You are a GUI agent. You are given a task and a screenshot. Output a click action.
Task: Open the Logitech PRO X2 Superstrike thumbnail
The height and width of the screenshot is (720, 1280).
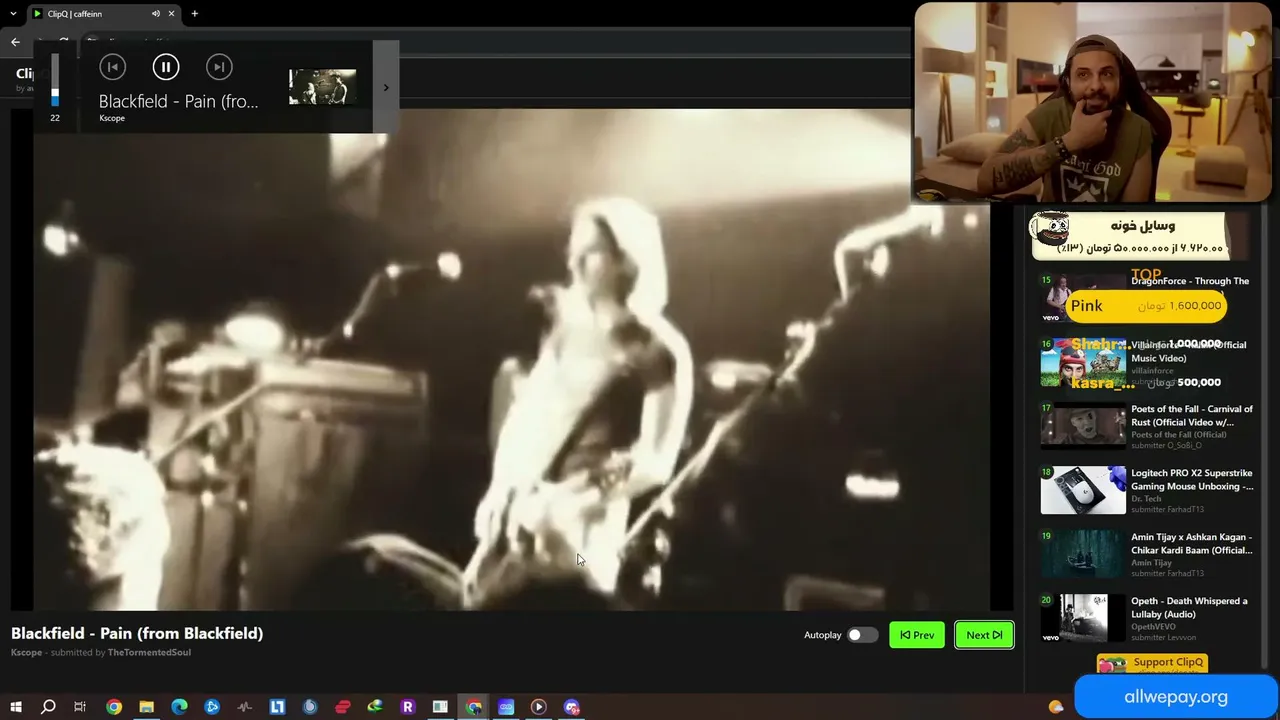[x=1083, y=490]
